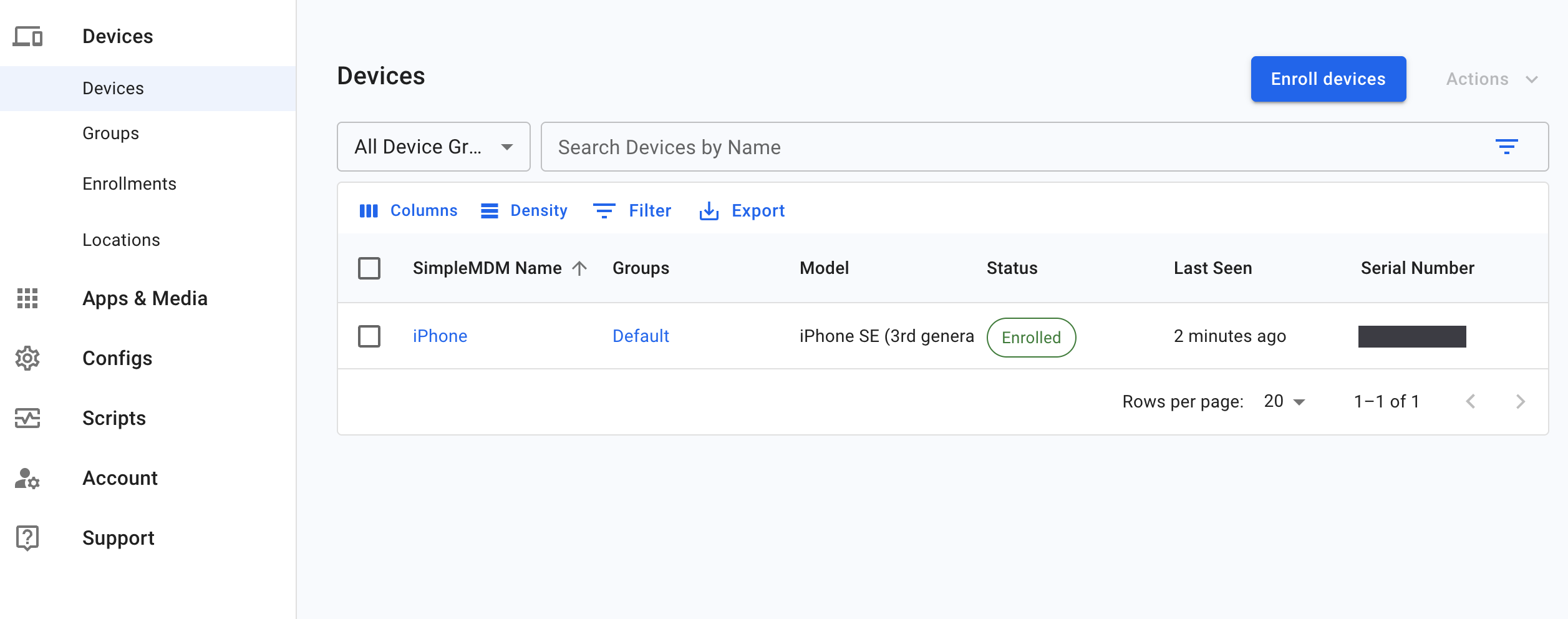Click the Last Seen column header
1568x619 pixels.
(x=1212, y=268)
